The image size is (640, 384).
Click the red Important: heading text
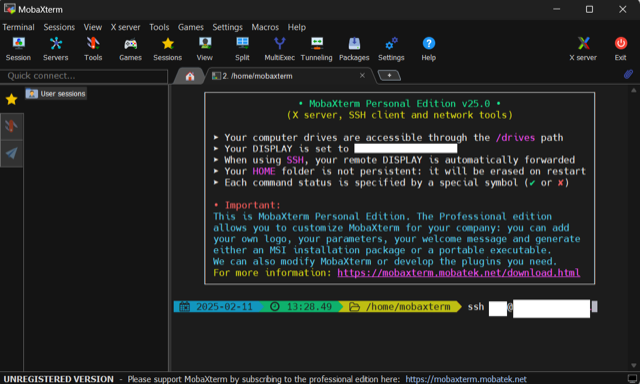point(252,205)
